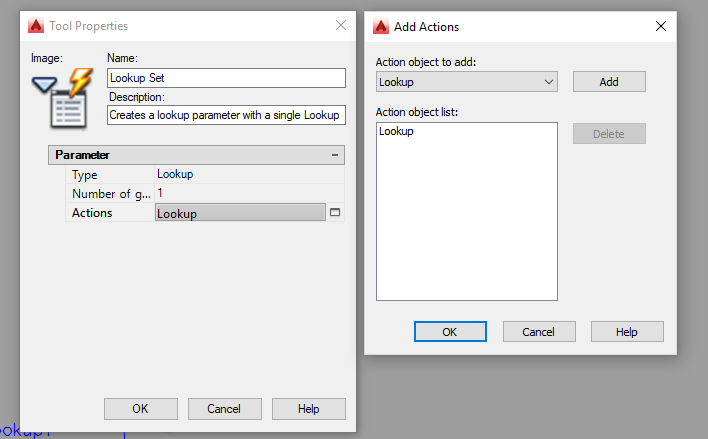Click the AutoCAD logo in Tool Properties title
Viewport: 708px width, 439px height.
[x=35, y=26]
